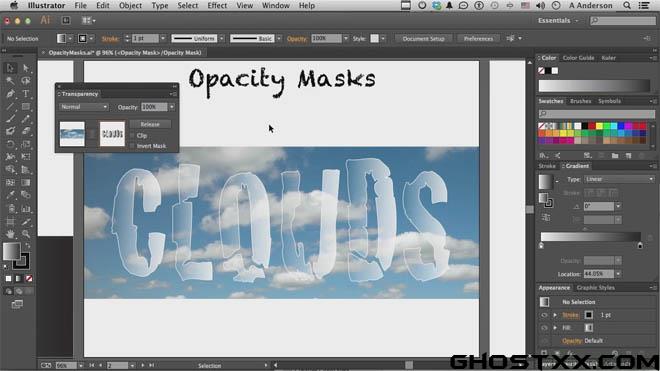Screen dimensions: 660x371
Task: Open the gradient Type Linear dropdown
Action: point(619,179)
